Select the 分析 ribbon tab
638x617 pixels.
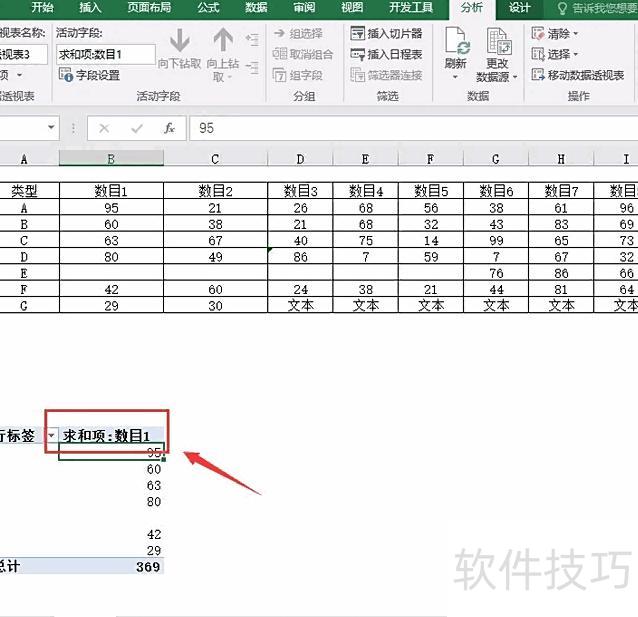click(472, 8)
